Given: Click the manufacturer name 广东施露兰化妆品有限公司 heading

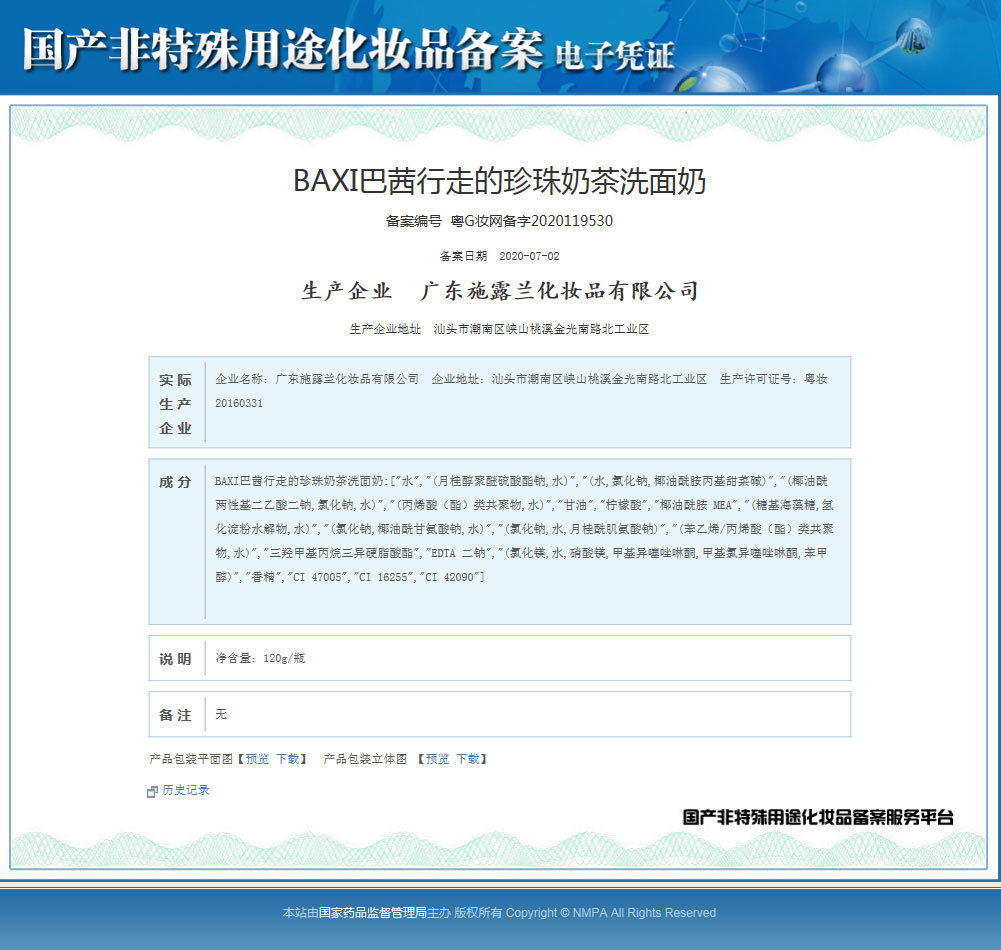Looking at the screenshot, I should pyautogui.click(x=559, y=291).
